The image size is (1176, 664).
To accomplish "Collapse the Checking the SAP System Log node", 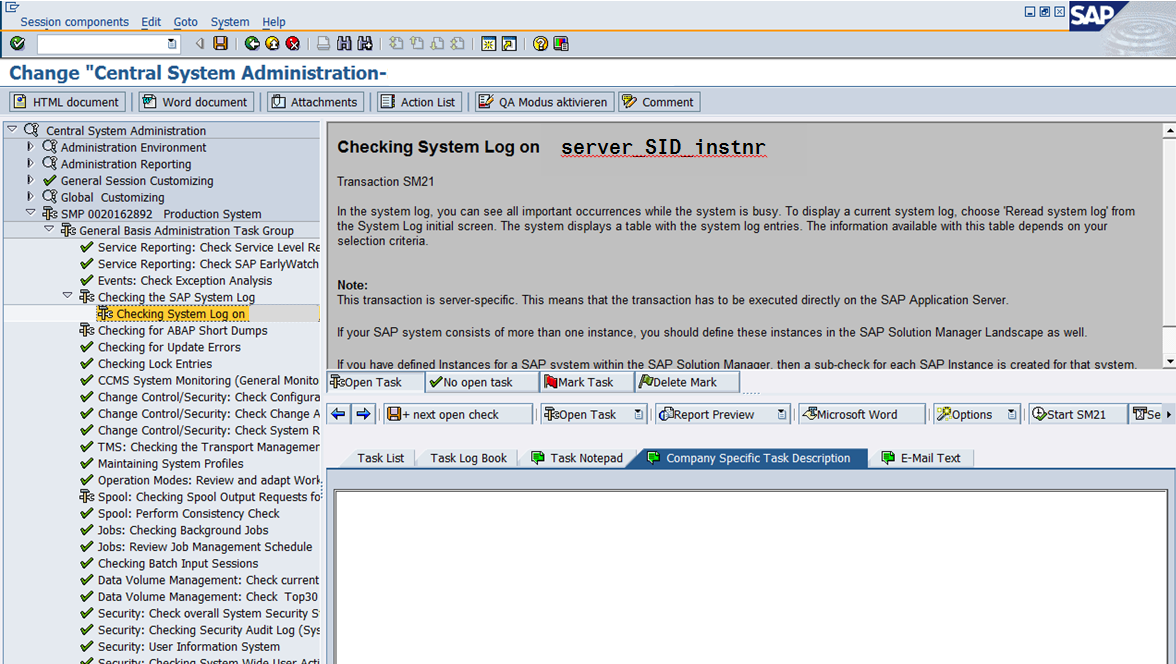I will click(x=68, y=296).
